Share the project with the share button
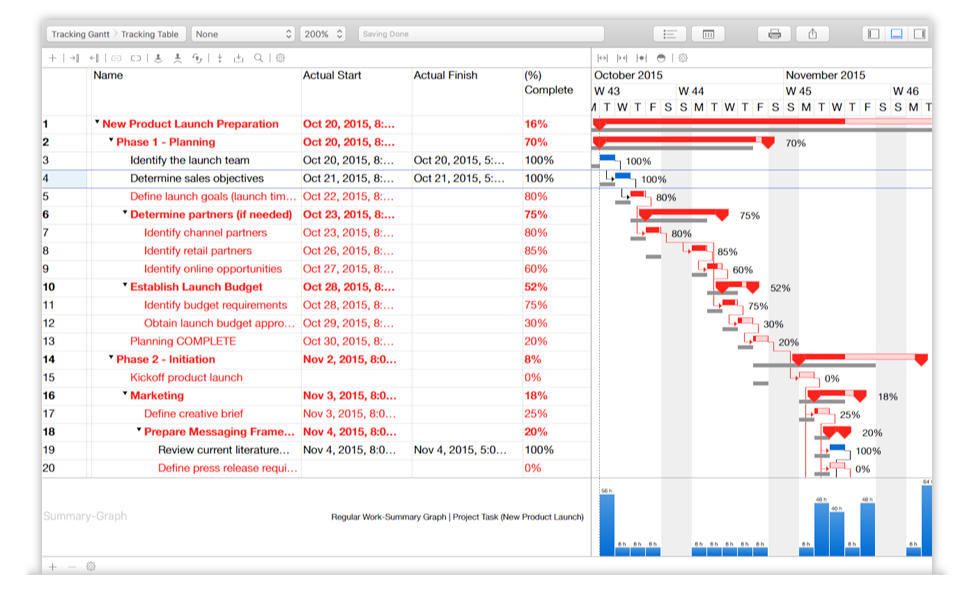Screen dimensions: 973x615 tap(813, 34)
